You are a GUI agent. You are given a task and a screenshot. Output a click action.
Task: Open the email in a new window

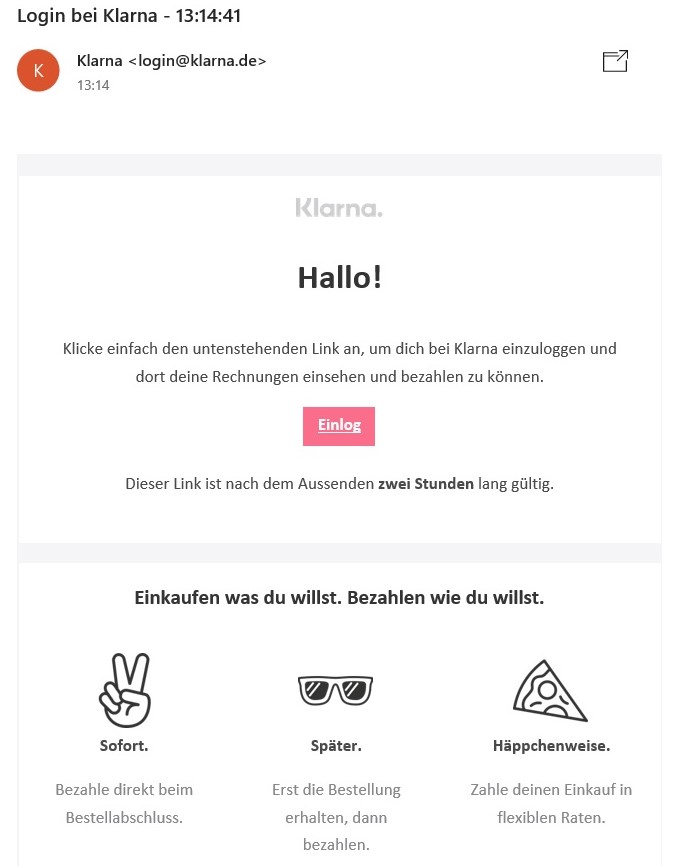615,61
